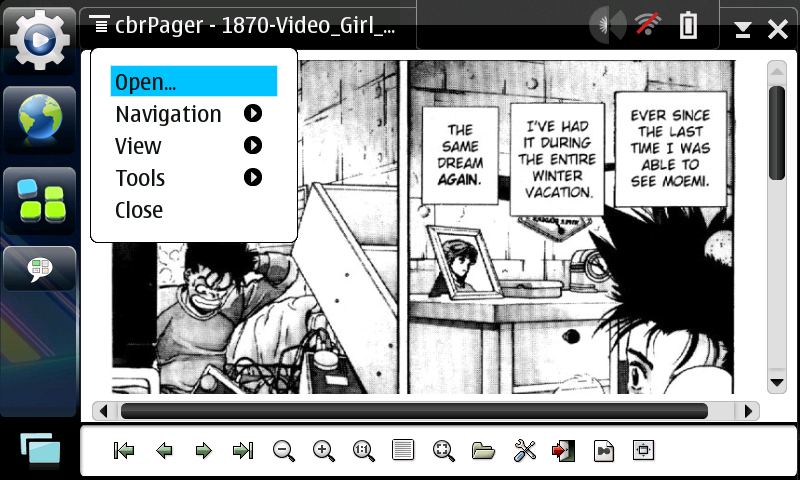The width and height of the screenshot is (800, 480).
Task: Go to the first page
Action: (x=124, y=450)
